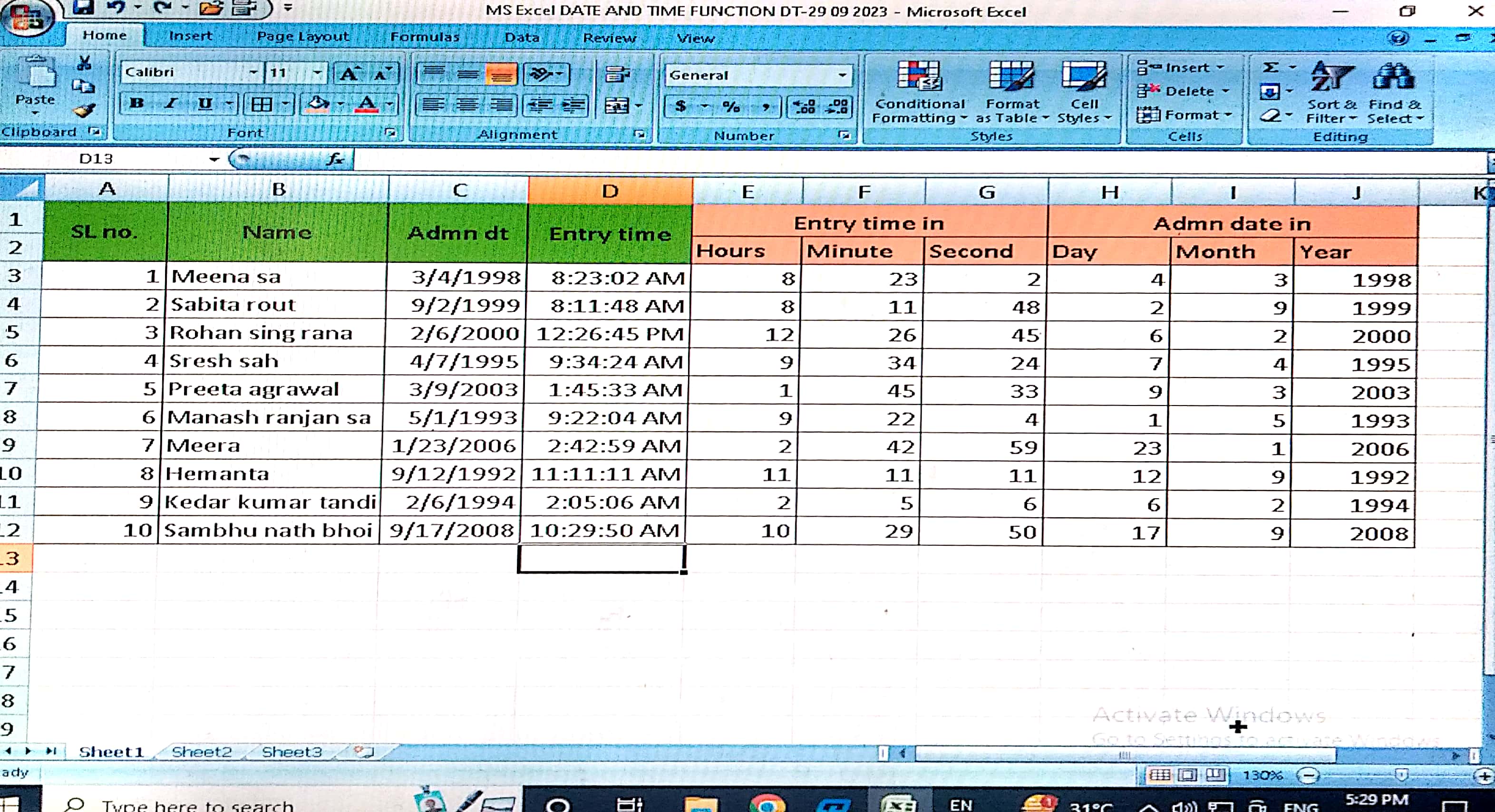Image resolution: width=1495 pixels, height=812 pixels.
Task: Open the Name Box dropdown arrow
Action: [x=214, y=159]
